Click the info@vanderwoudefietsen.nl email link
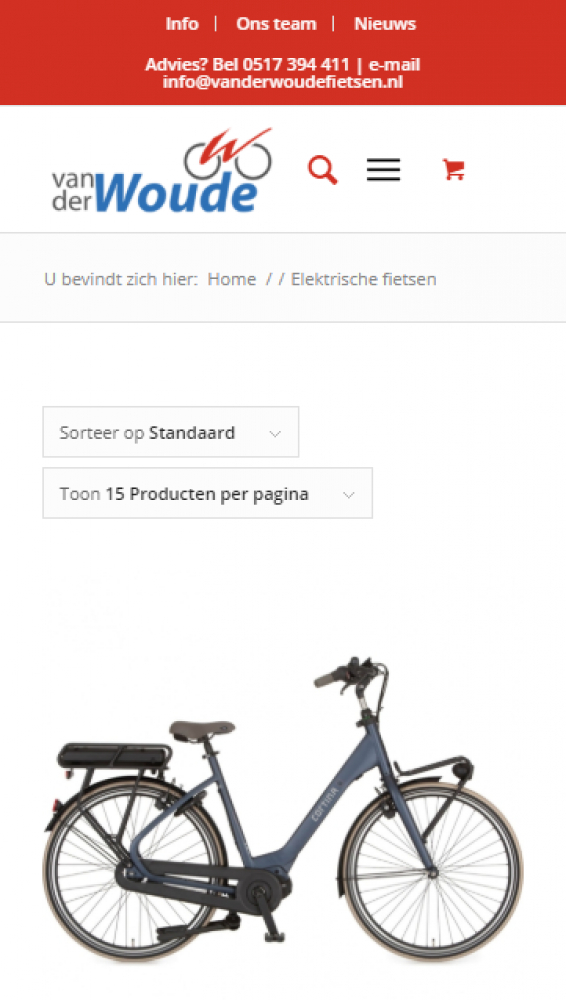Viewport: 566px width, 1000px height. tap(283, 82)
